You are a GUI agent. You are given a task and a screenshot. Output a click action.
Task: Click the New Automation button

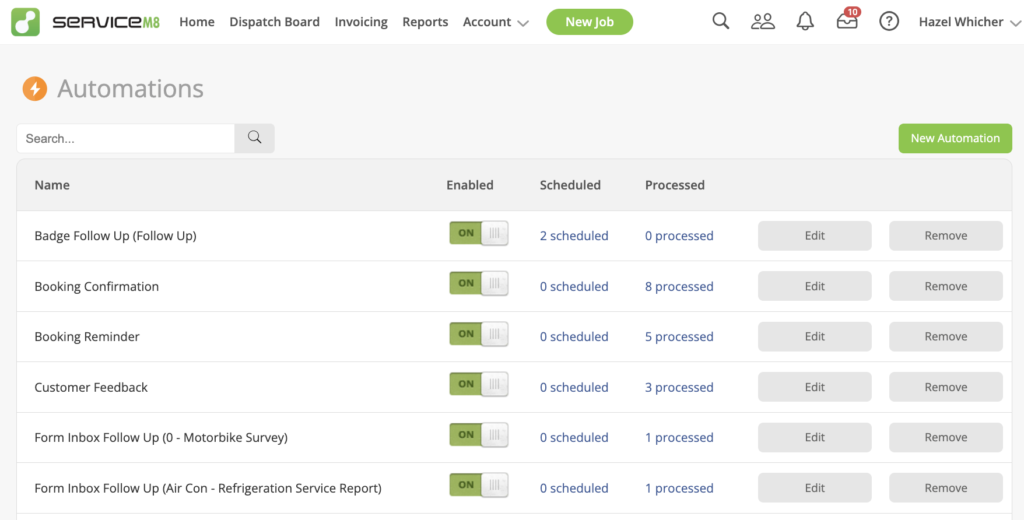(955, 138)
